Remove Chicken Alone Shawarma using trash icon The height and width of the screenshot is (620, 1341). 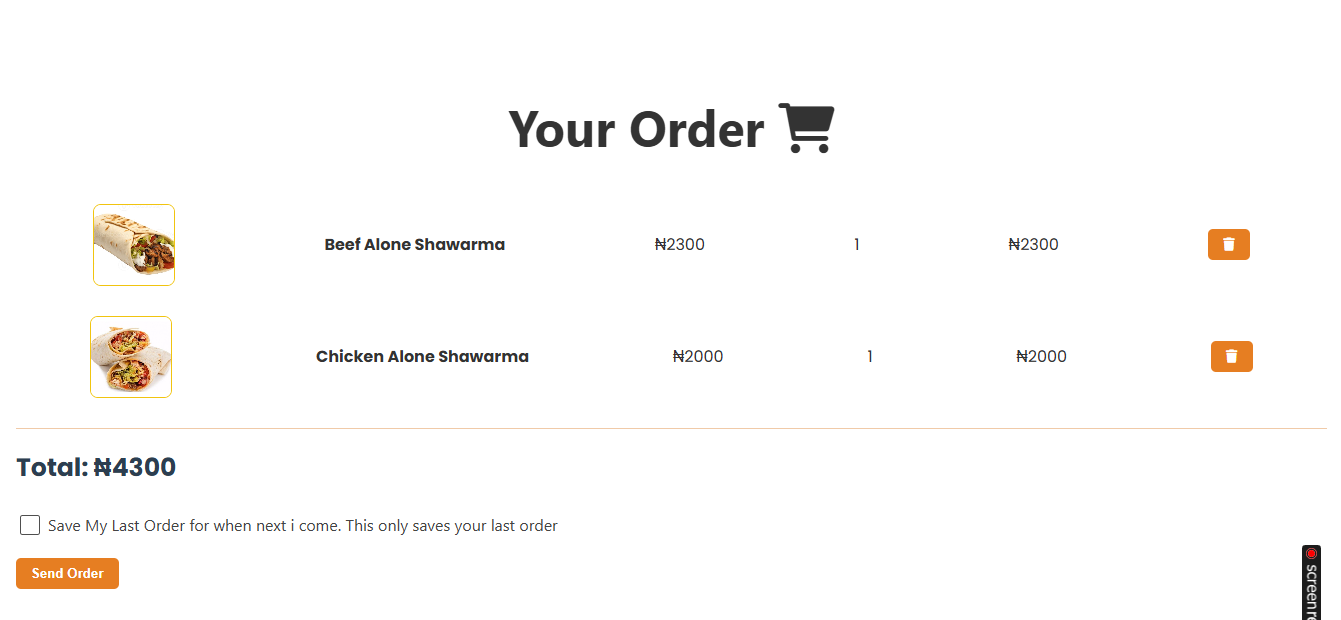1231,356
